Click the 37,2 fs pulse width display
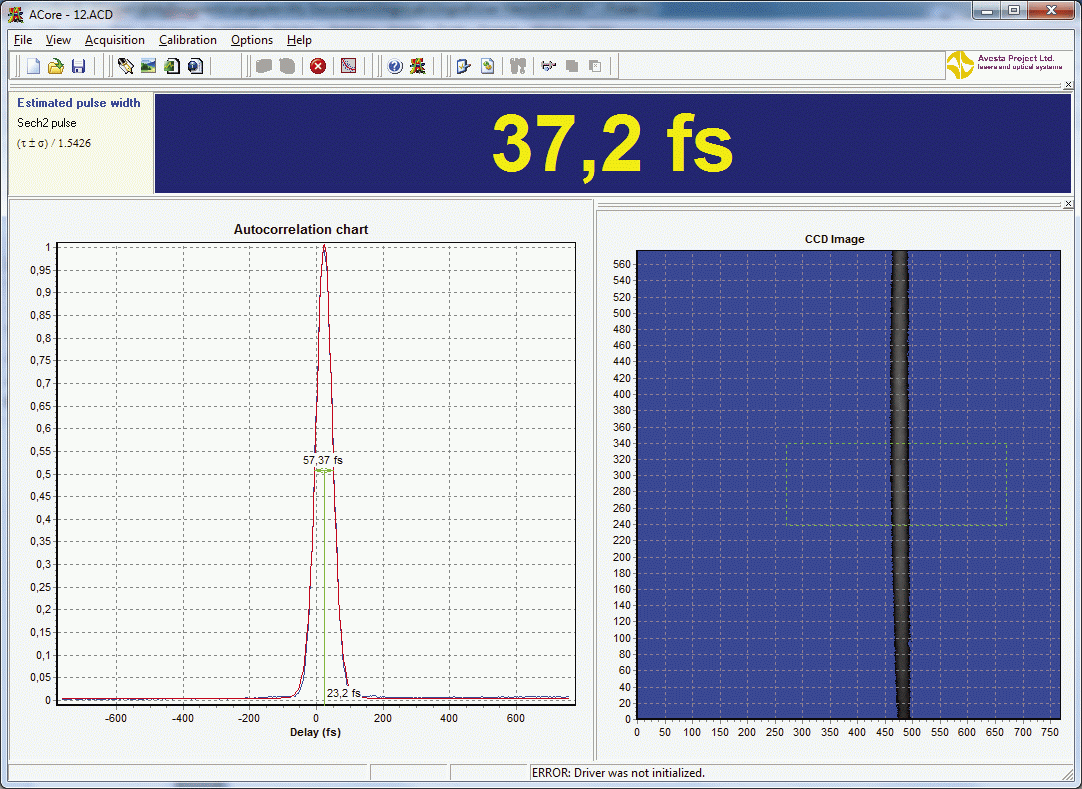 612,144
